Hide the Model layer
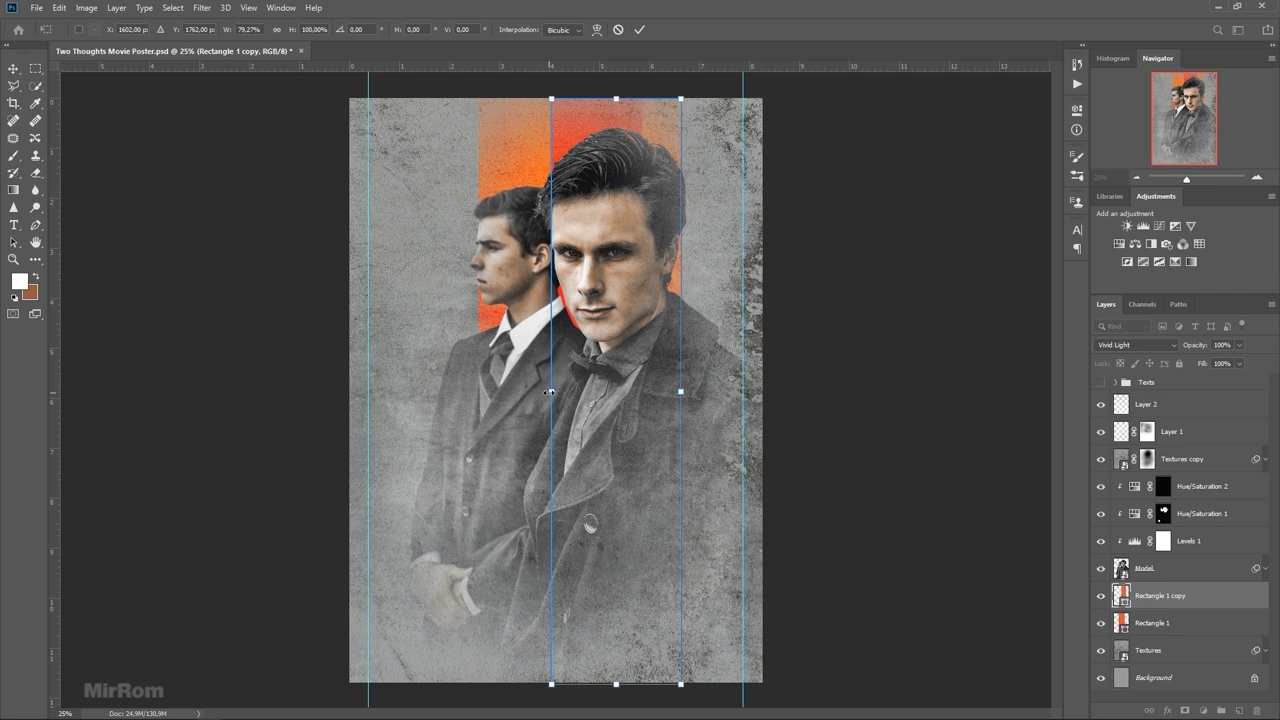 point(1101,569)
